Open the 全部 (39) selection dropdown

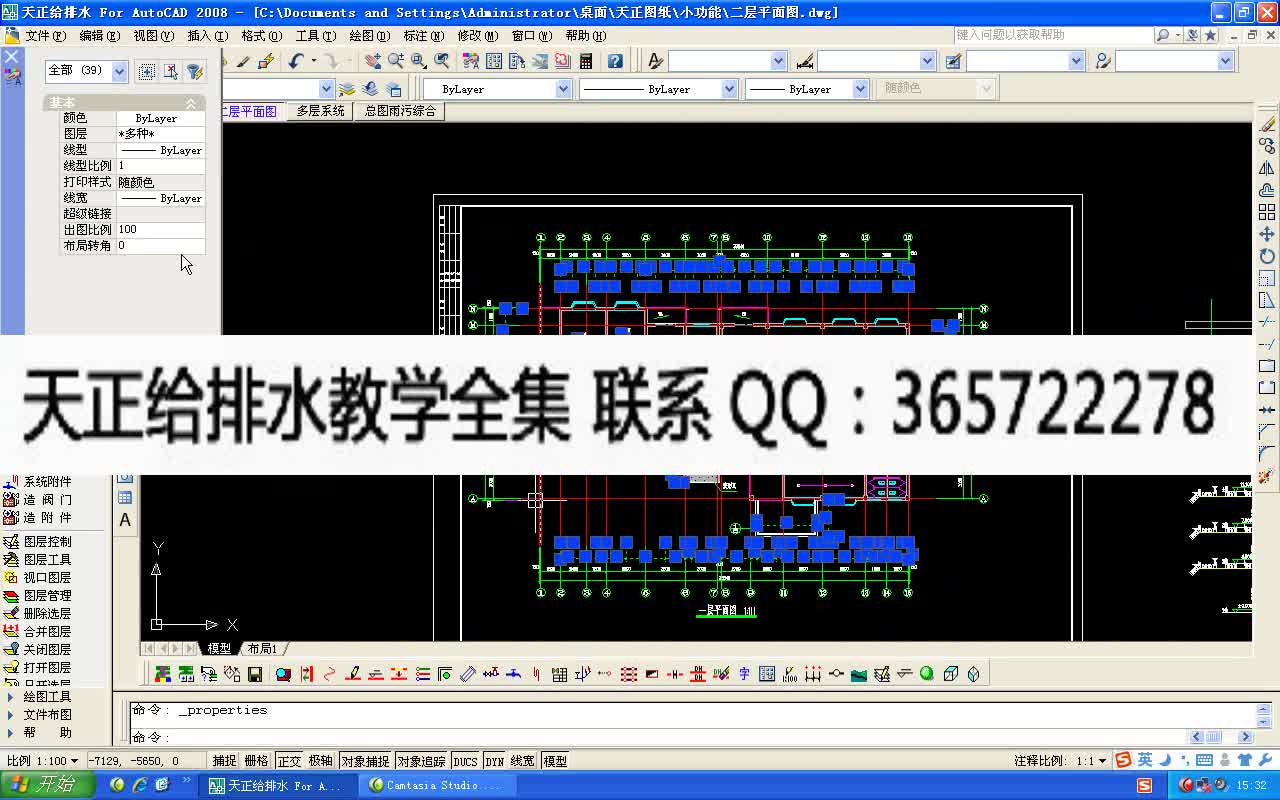tap(118, 71)
